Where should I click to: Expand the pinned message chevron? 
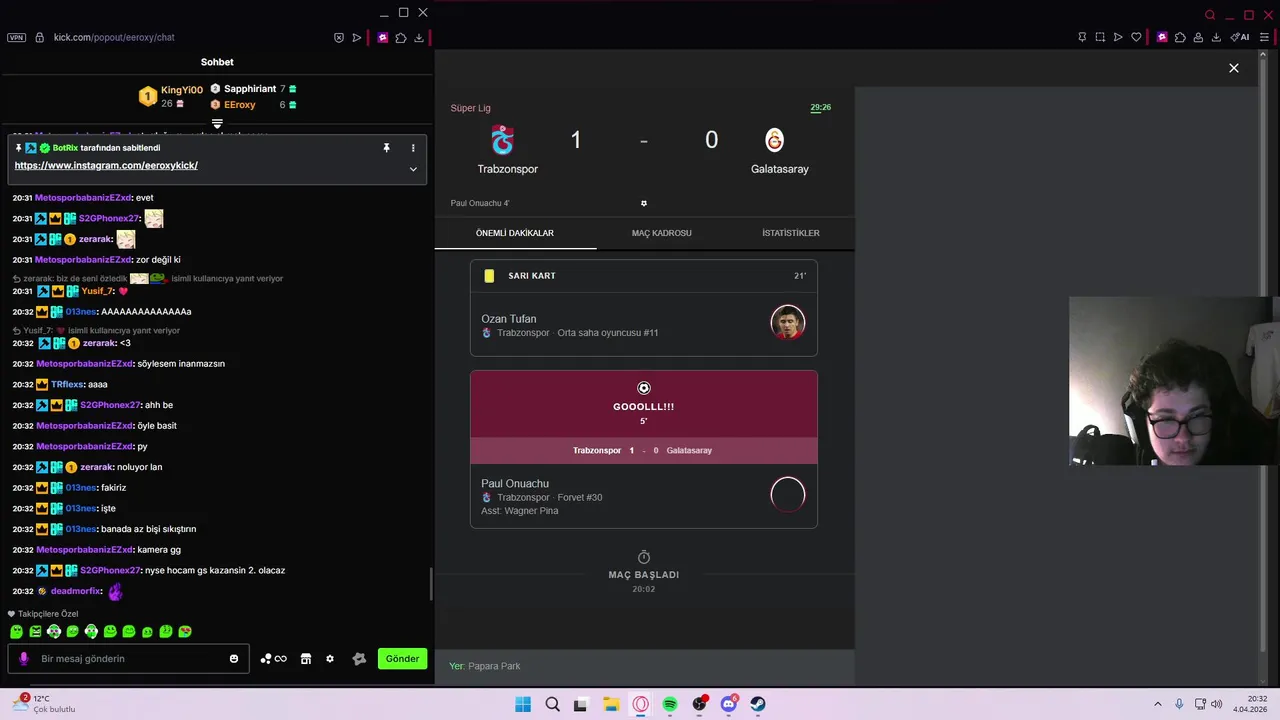pyautogui.click(x=413, y=169)
